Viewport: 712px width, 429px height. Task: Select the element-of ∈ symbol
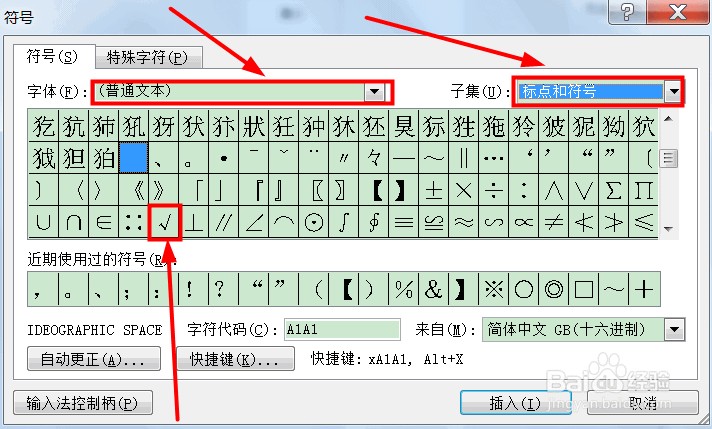coord(104,222)
